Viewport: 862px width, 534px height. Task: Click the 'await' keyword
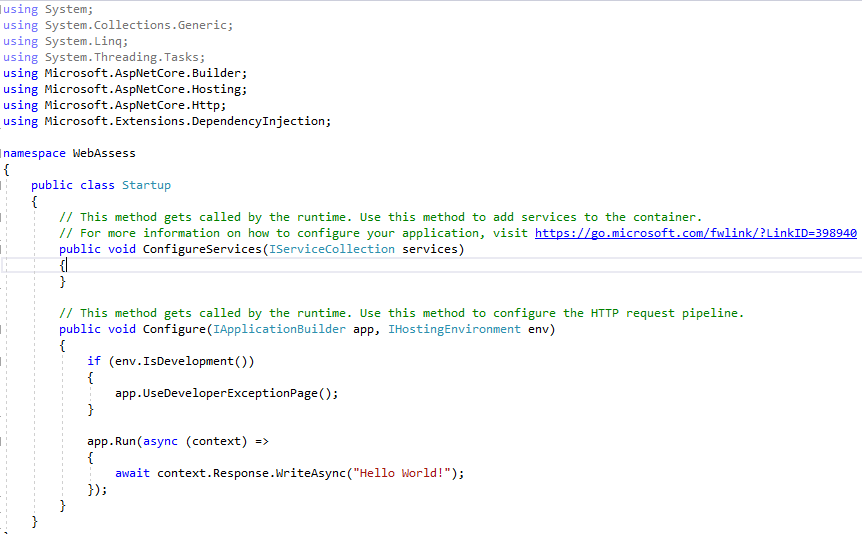pyautogui.click(x=132, y=474)
